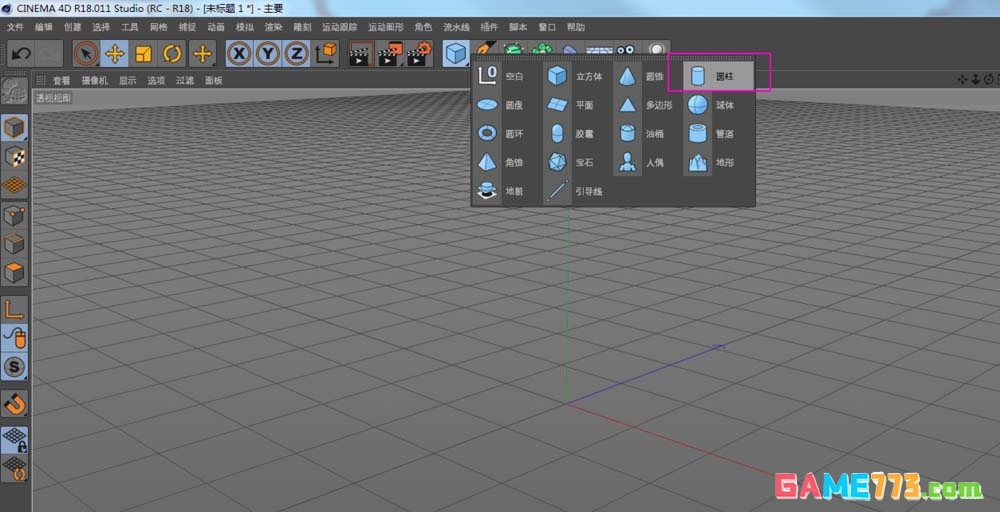This screenshot has height=512, width=1000.
Task: Choose 圆柱 cylinder primitive
Action: [717, 76]
